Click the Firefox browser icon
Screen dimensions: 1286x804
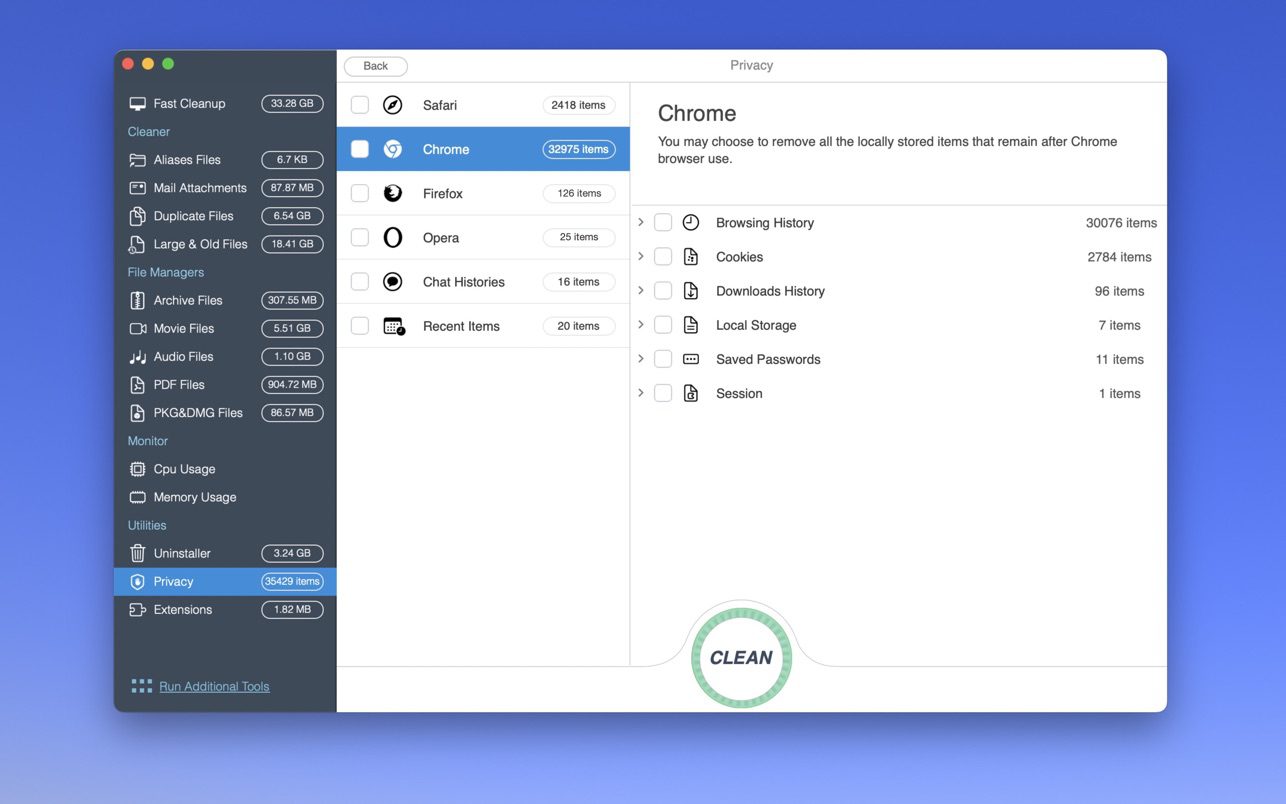[x=393, y=193]
